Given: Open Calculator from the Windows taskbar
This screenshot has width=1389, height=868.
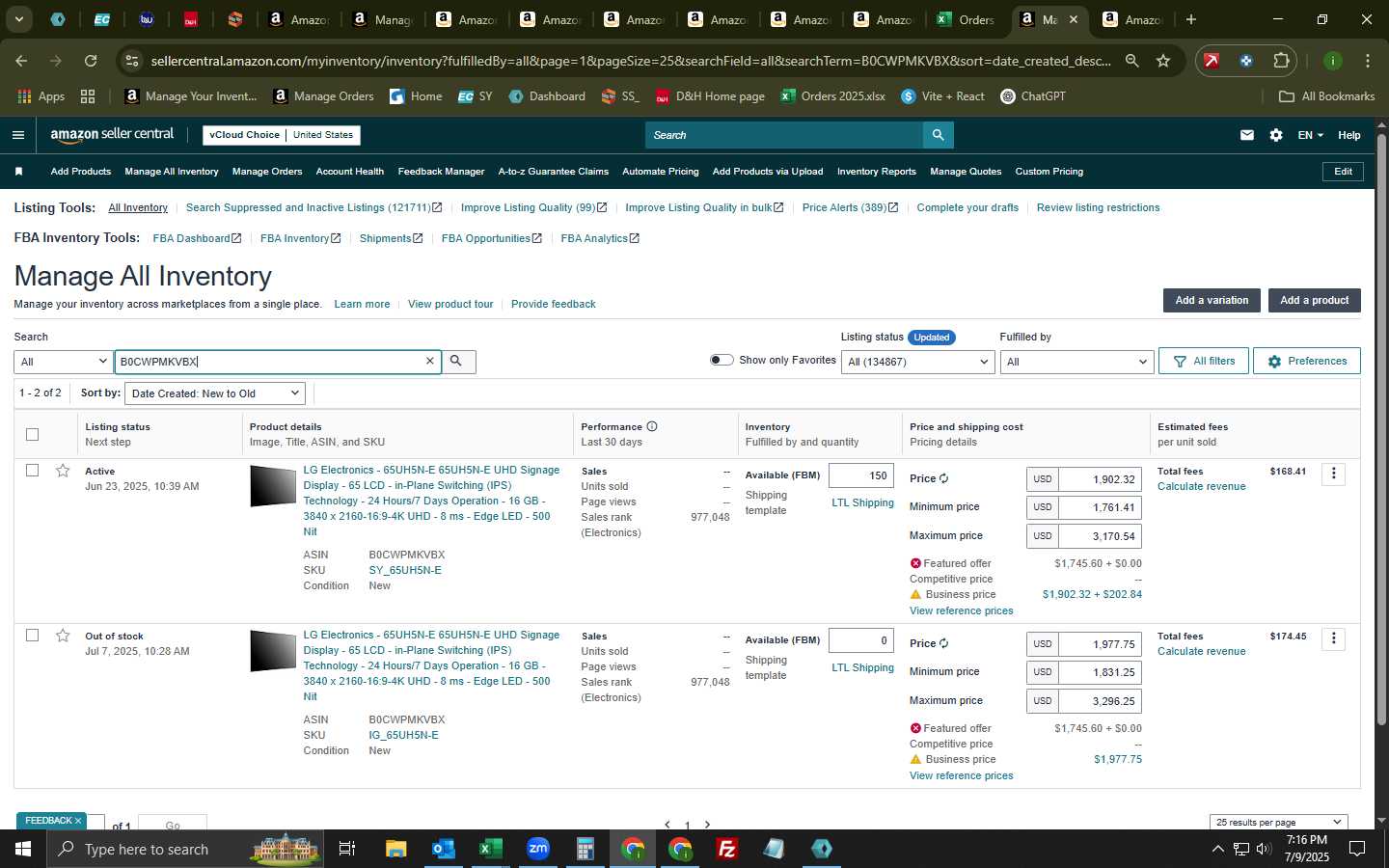Looking at the screenshot, I should pos(585,849).
